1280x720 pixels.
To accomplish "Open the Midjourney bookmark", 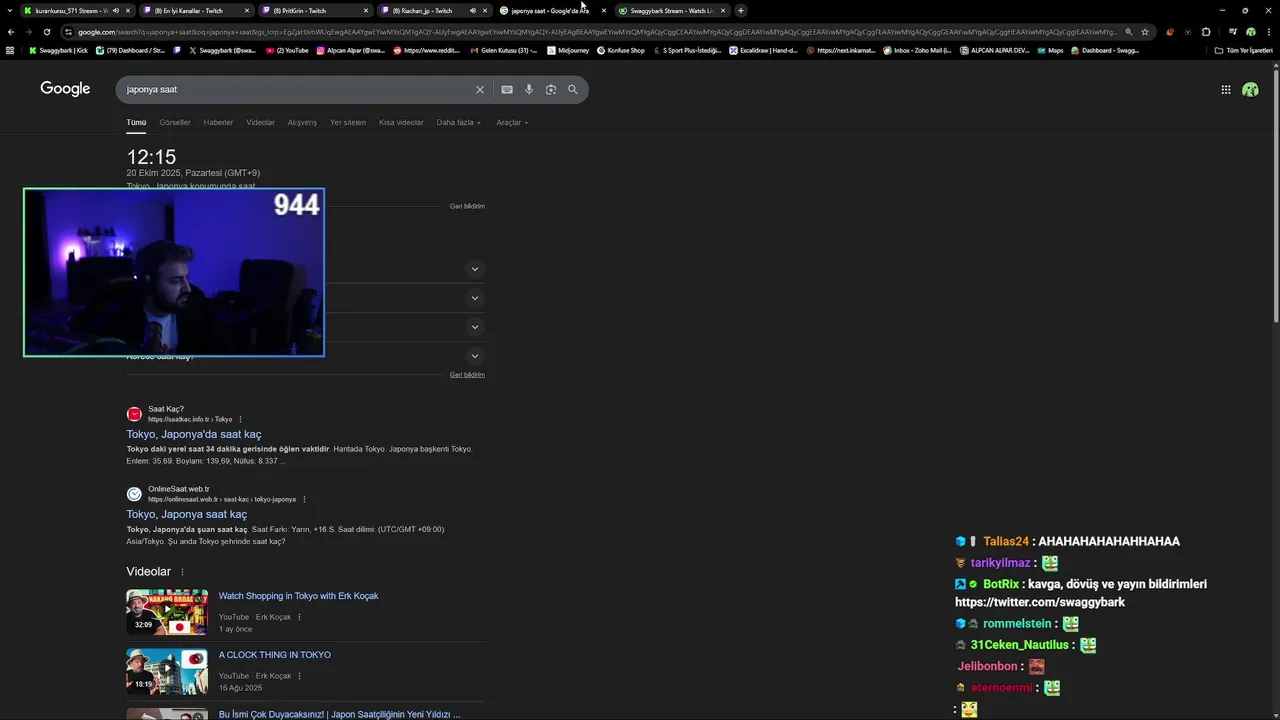I will pyautogui.click(x=568, y=50).
